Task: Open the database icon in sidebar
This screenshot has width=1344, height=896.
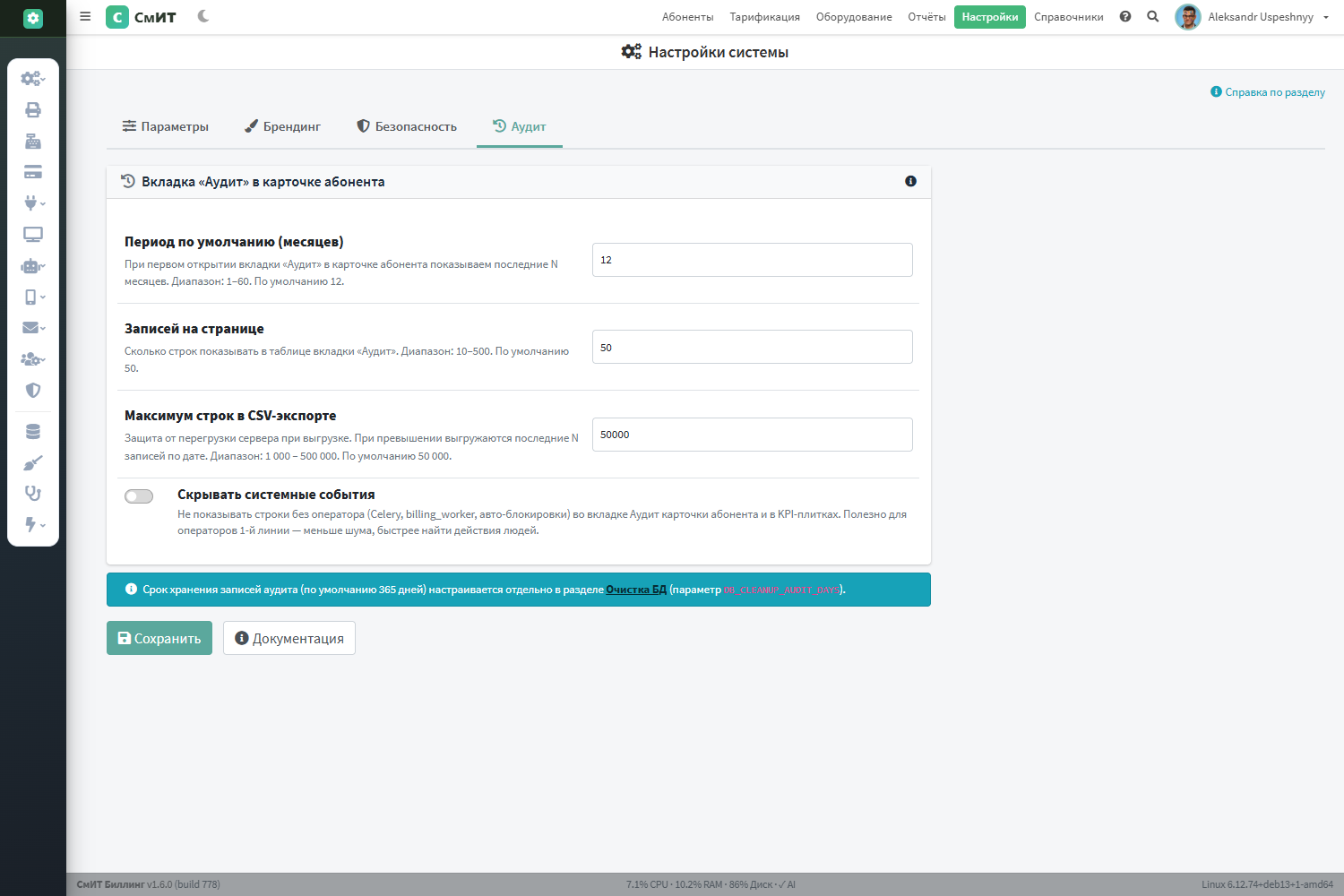Action: pos(33,432)
